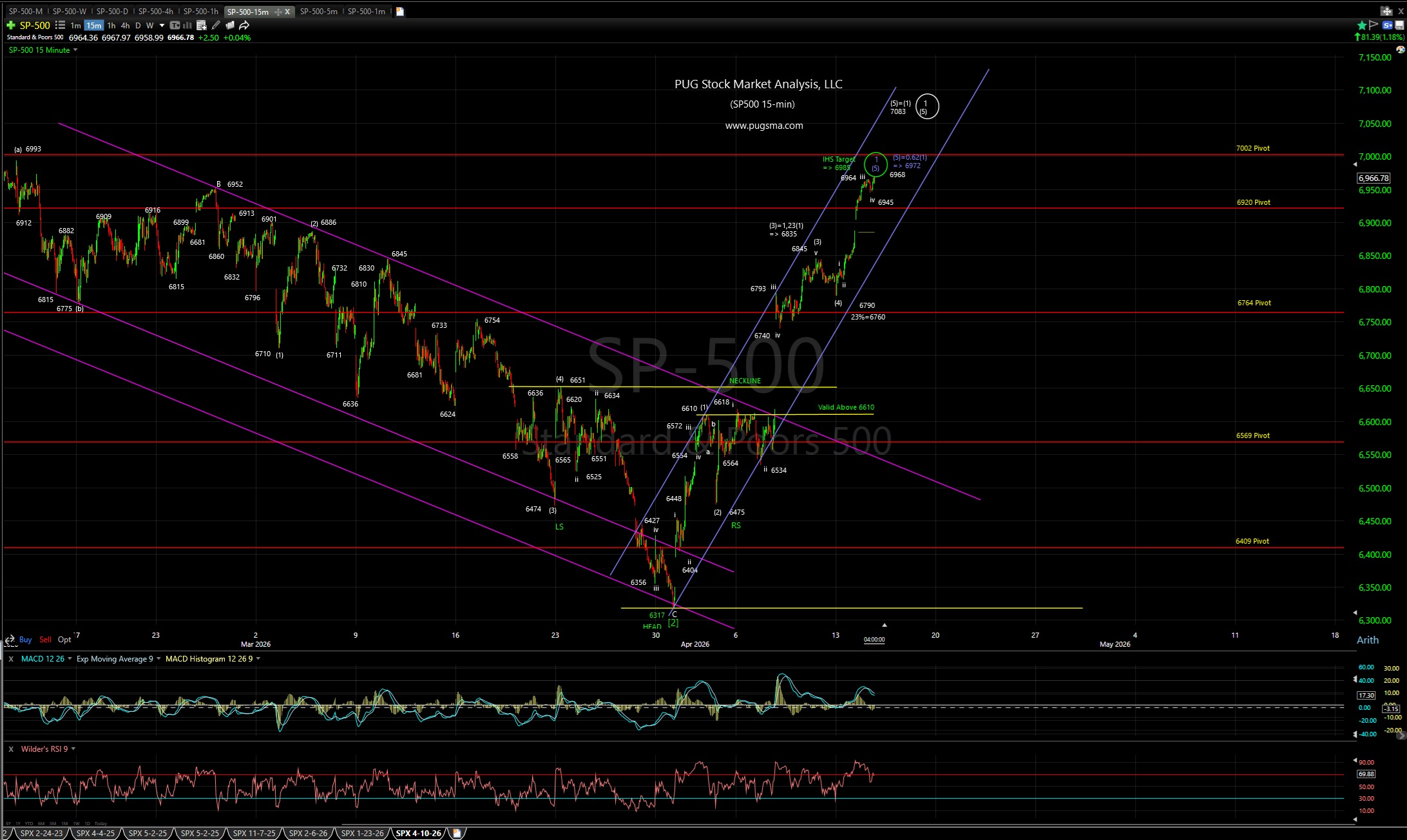Click the green star favorite icon
Screen dimensions: 1407x840
click(1362, 26)
